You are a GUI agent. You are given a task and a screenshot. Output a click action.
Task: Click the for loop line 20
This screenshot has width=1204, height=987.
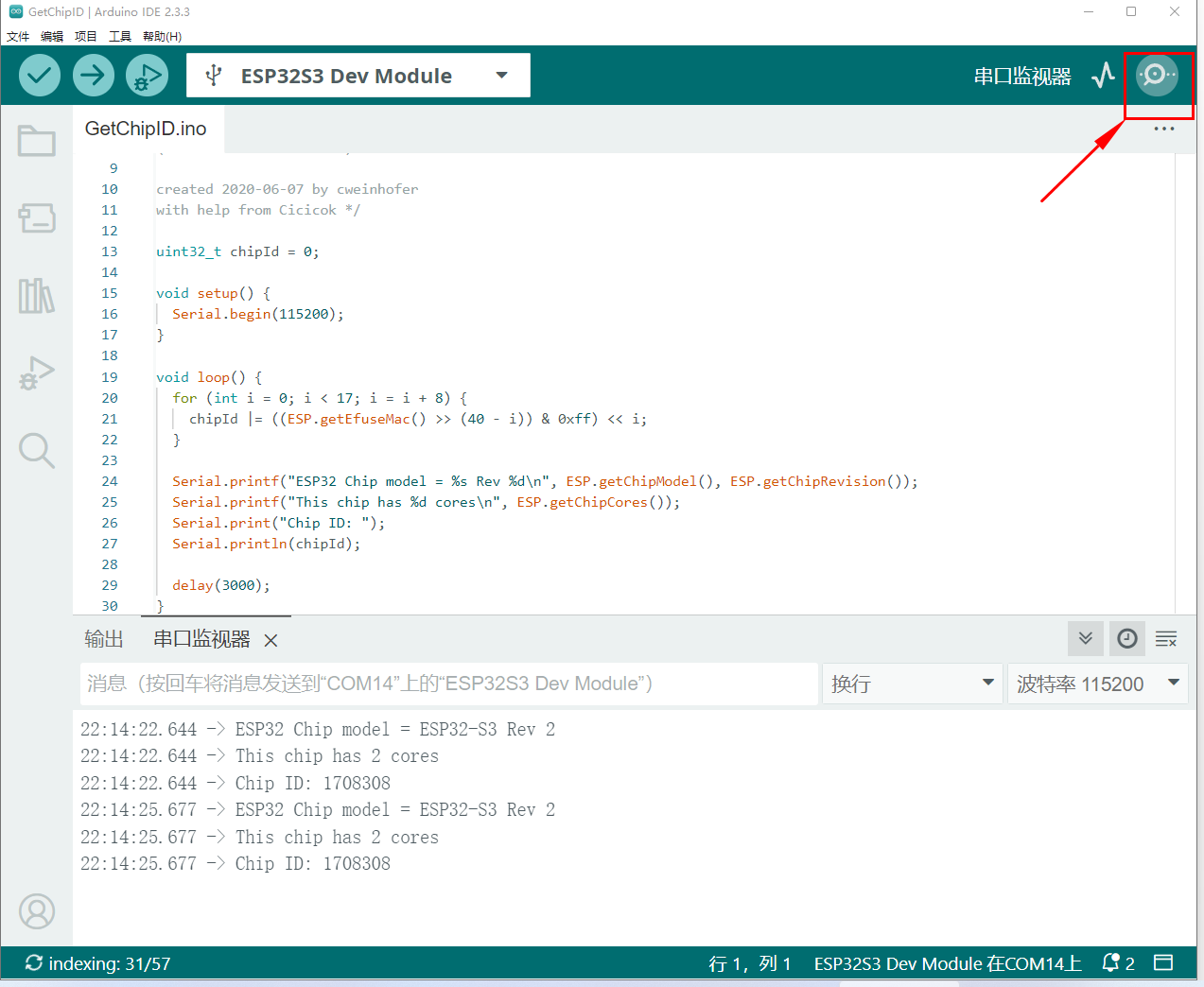(320, 398)
